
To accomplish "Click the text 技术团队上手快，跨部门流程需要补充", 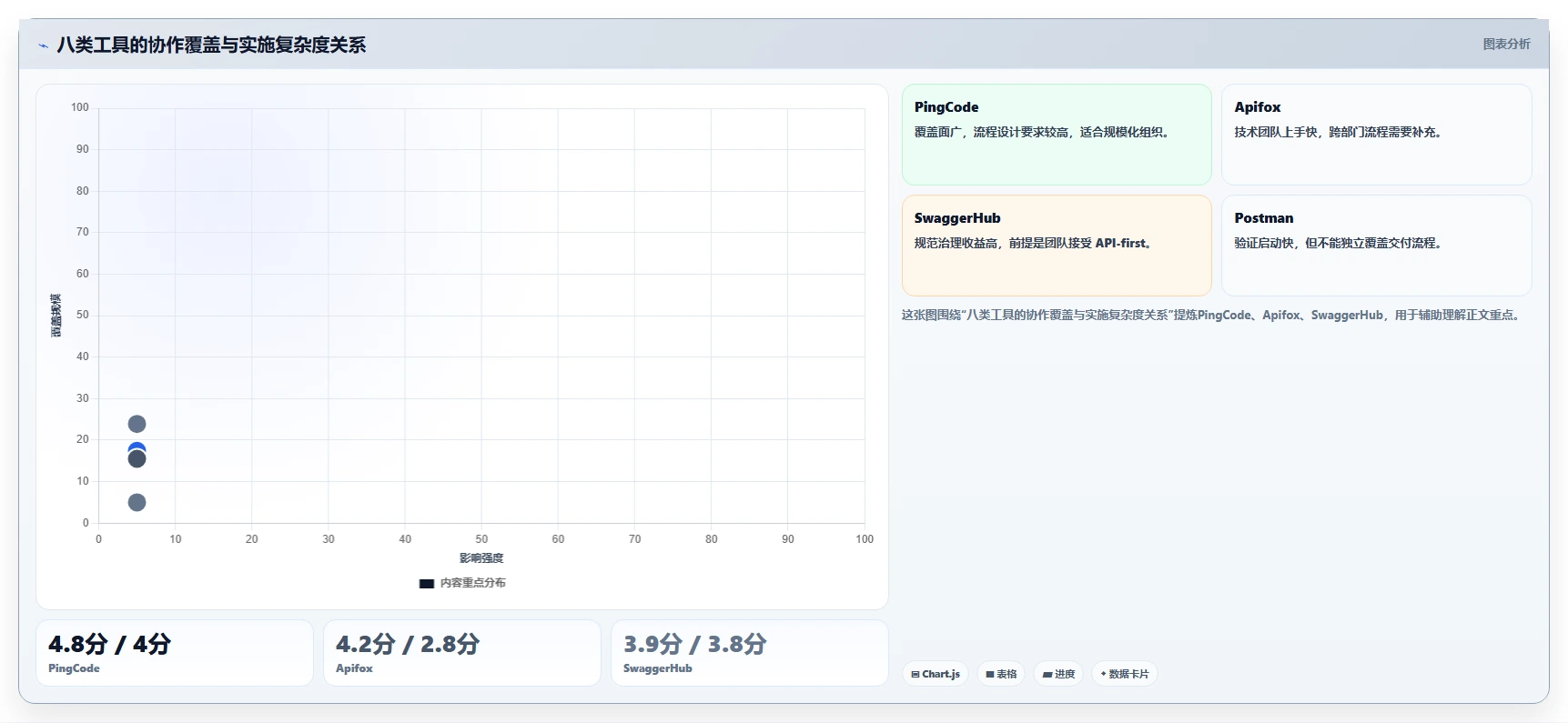I will (1338, 132).
